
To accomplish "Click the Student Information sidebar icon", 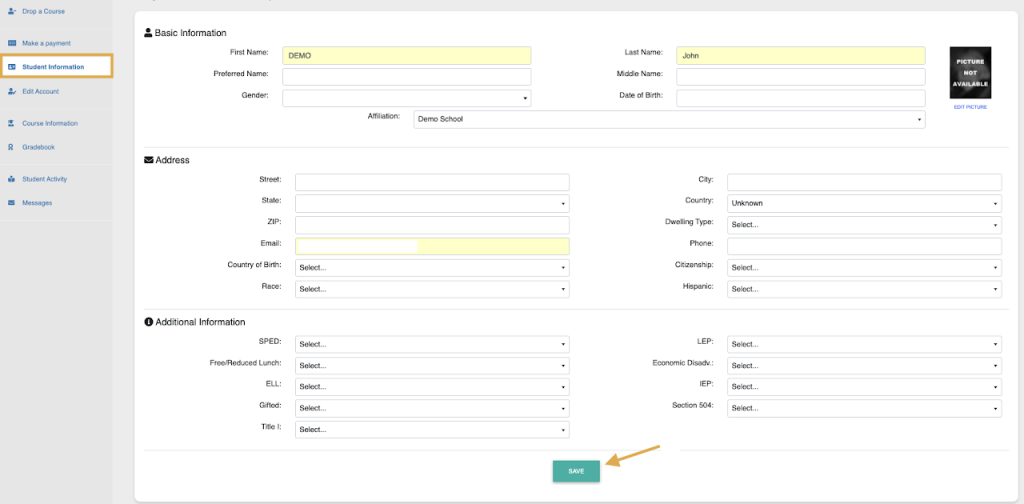I will click(x=12, y=67).
